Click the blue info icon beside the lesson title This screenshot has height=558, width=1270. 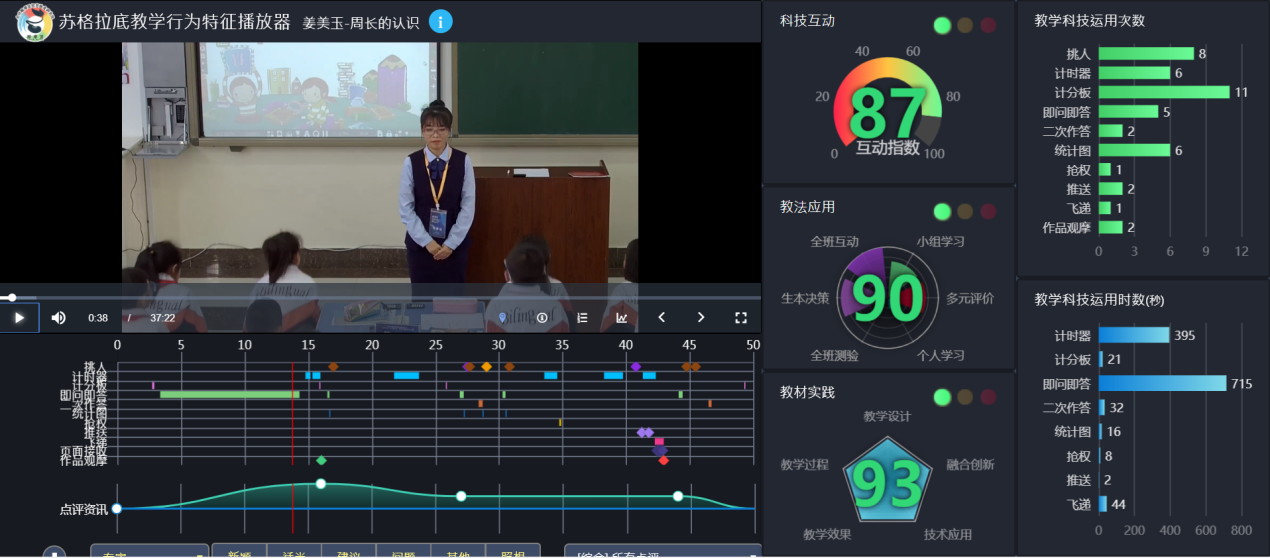440,22
